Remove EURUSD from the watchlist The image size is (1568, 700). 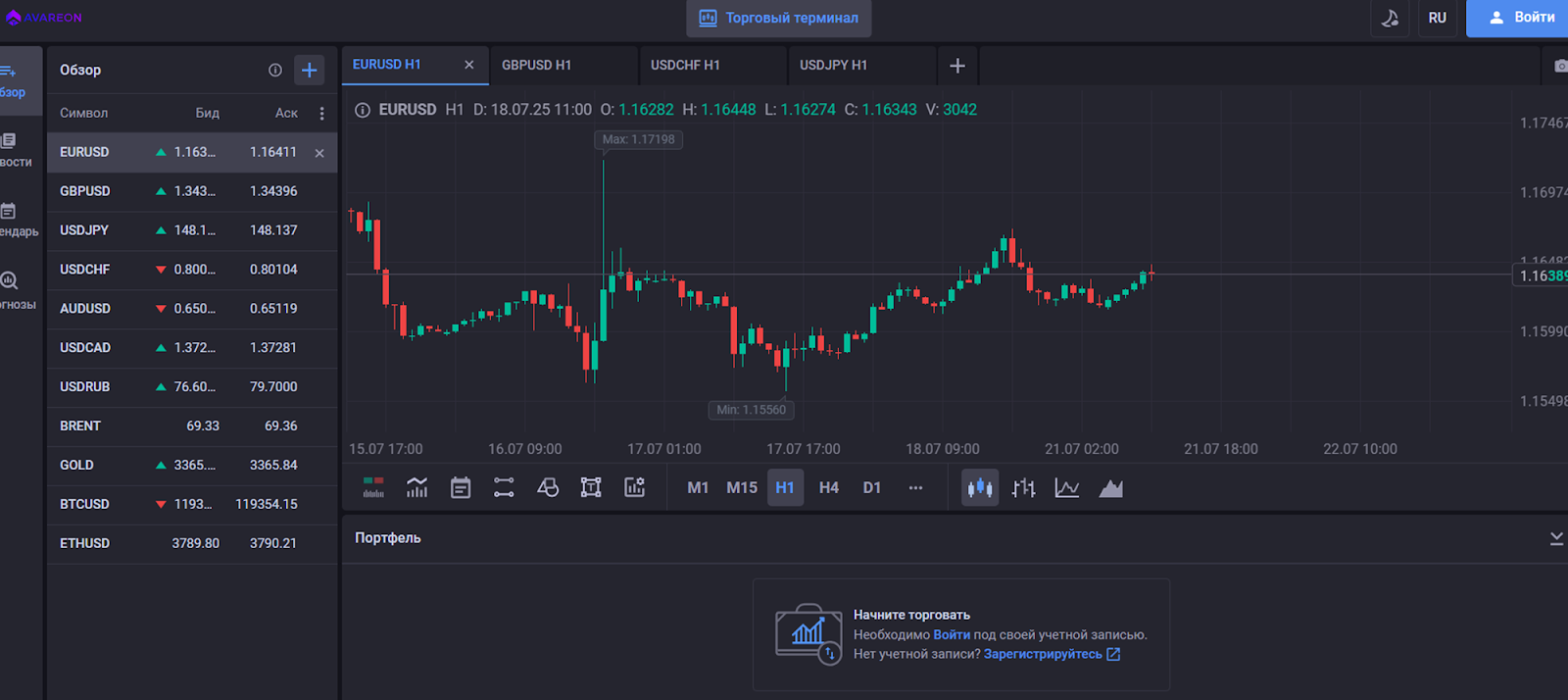coord(319,153)
